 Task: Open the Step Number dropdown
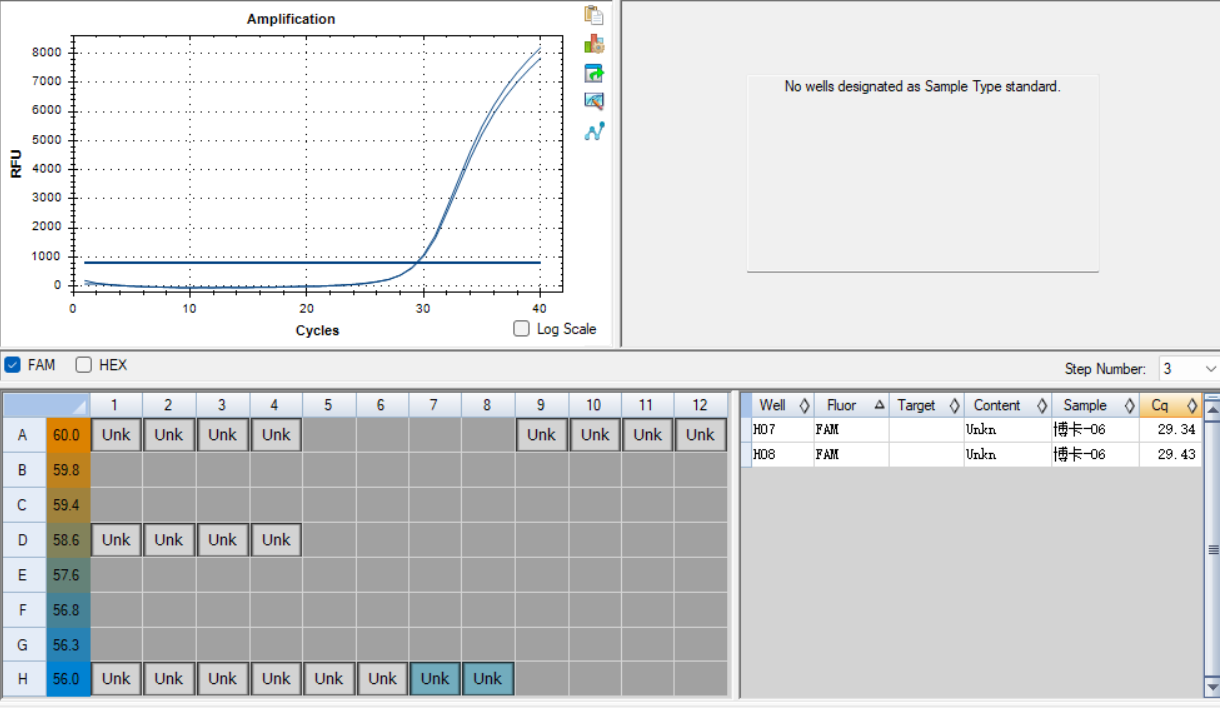pyautogui.click(x=1189, y=369)
